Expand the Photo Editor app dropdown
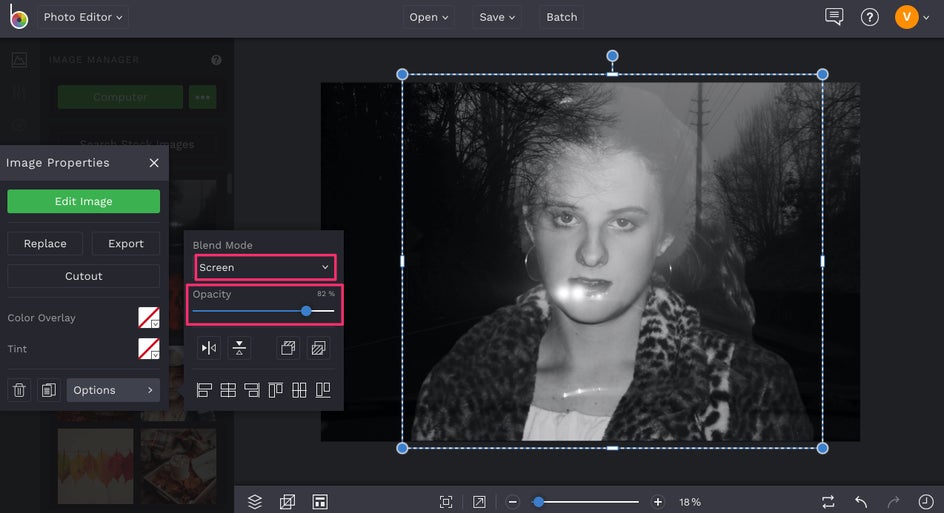Image resolution: width=944 pixels, height=513 pixels. [x=83, y=17]
